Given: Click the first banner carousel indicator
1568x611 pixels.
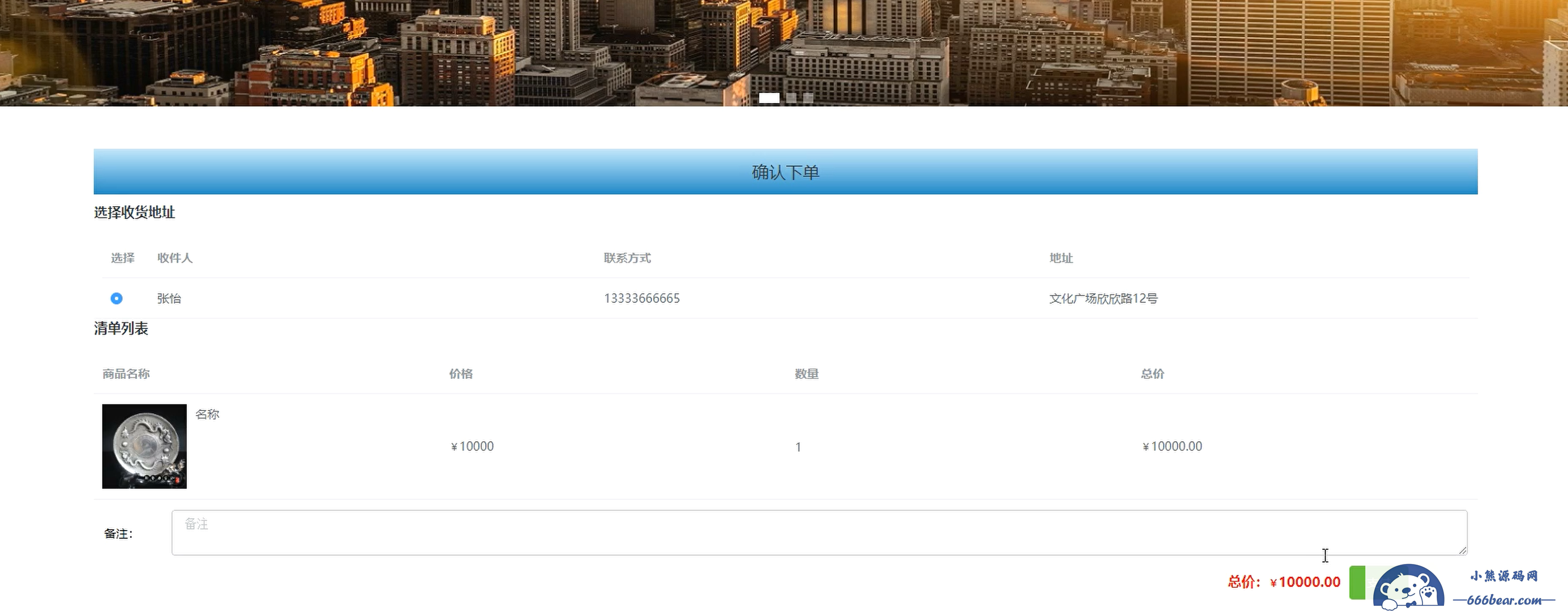Looking at the screenshot, I should click(769, 97).
